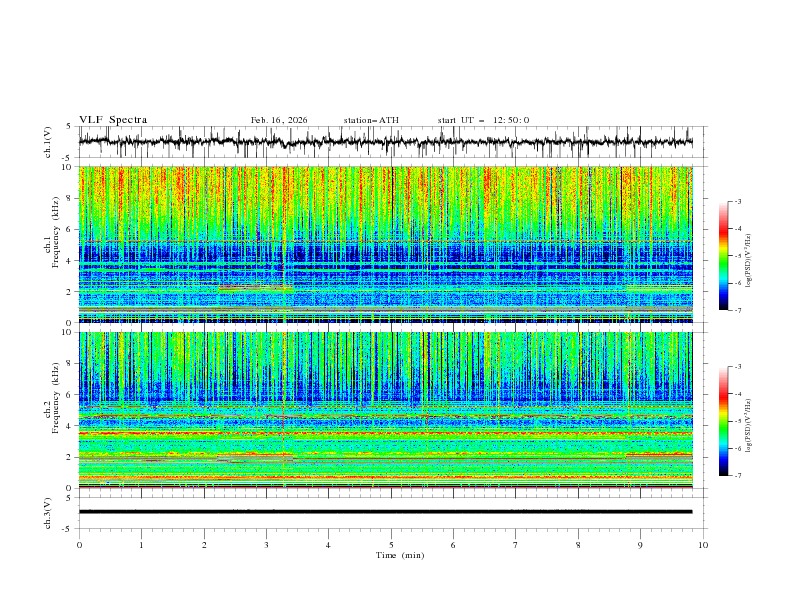Click the ch.1(V) axis label
Viewport: 792px width, 612px height.
tap(49, 143)
